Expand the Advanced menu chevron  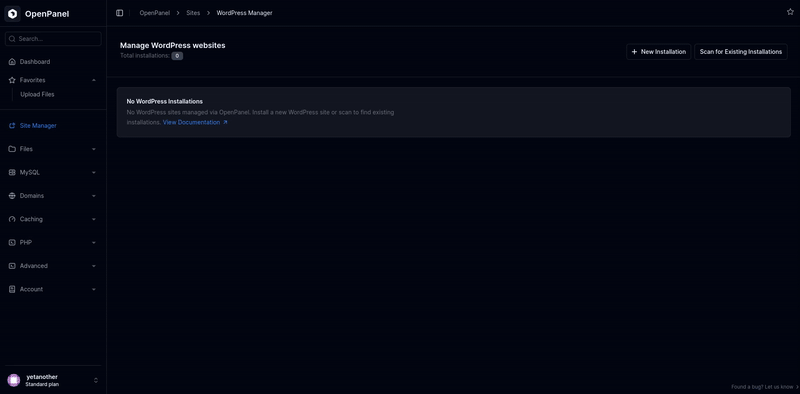[x=94, y=266]
